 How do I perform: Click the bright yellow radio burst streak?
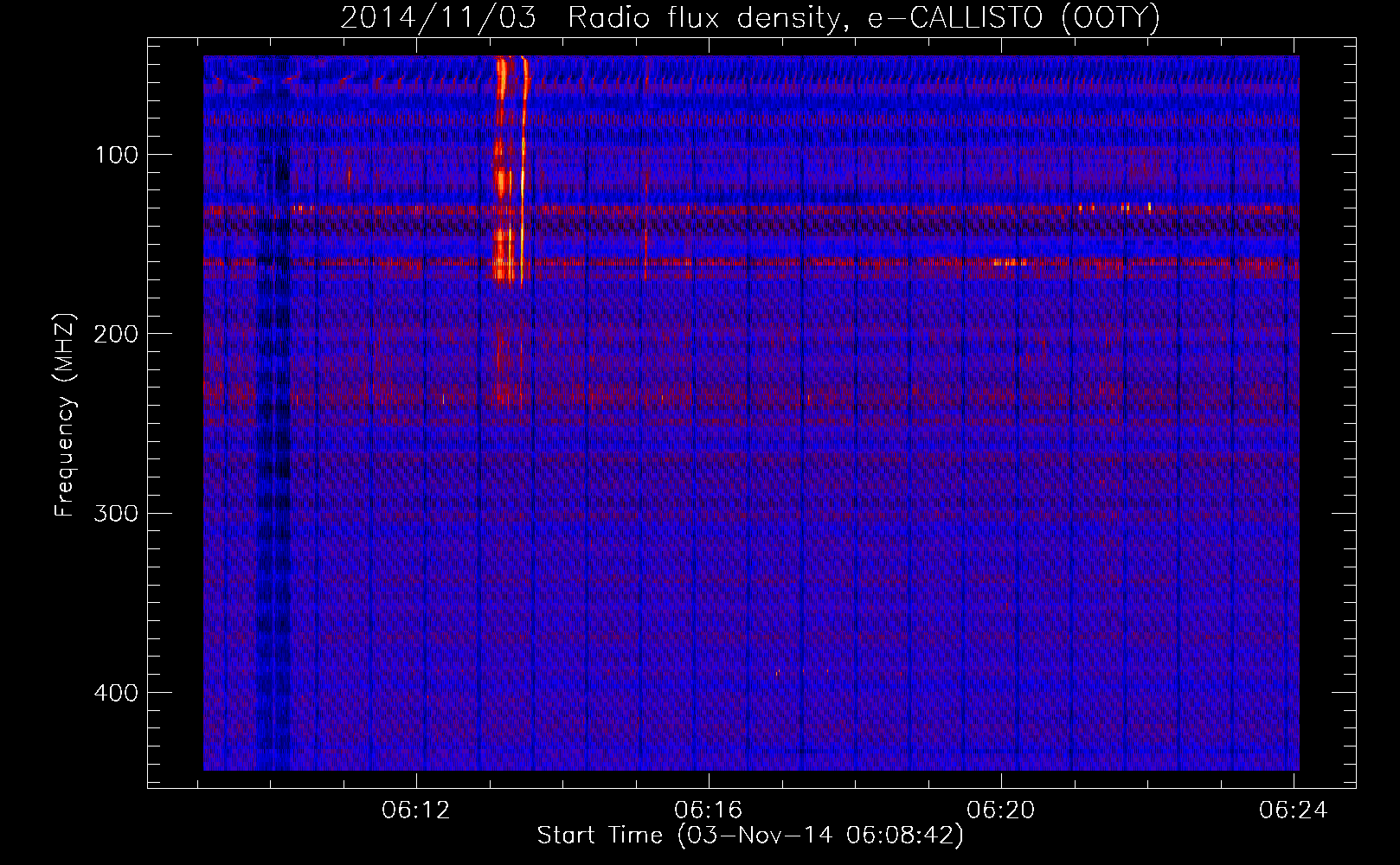[523, 173]
